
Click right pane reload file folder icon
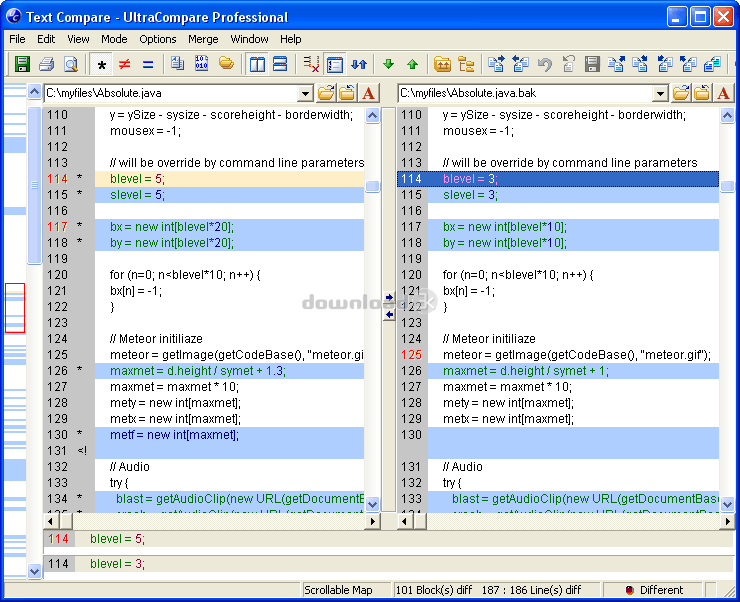(702, 93)
